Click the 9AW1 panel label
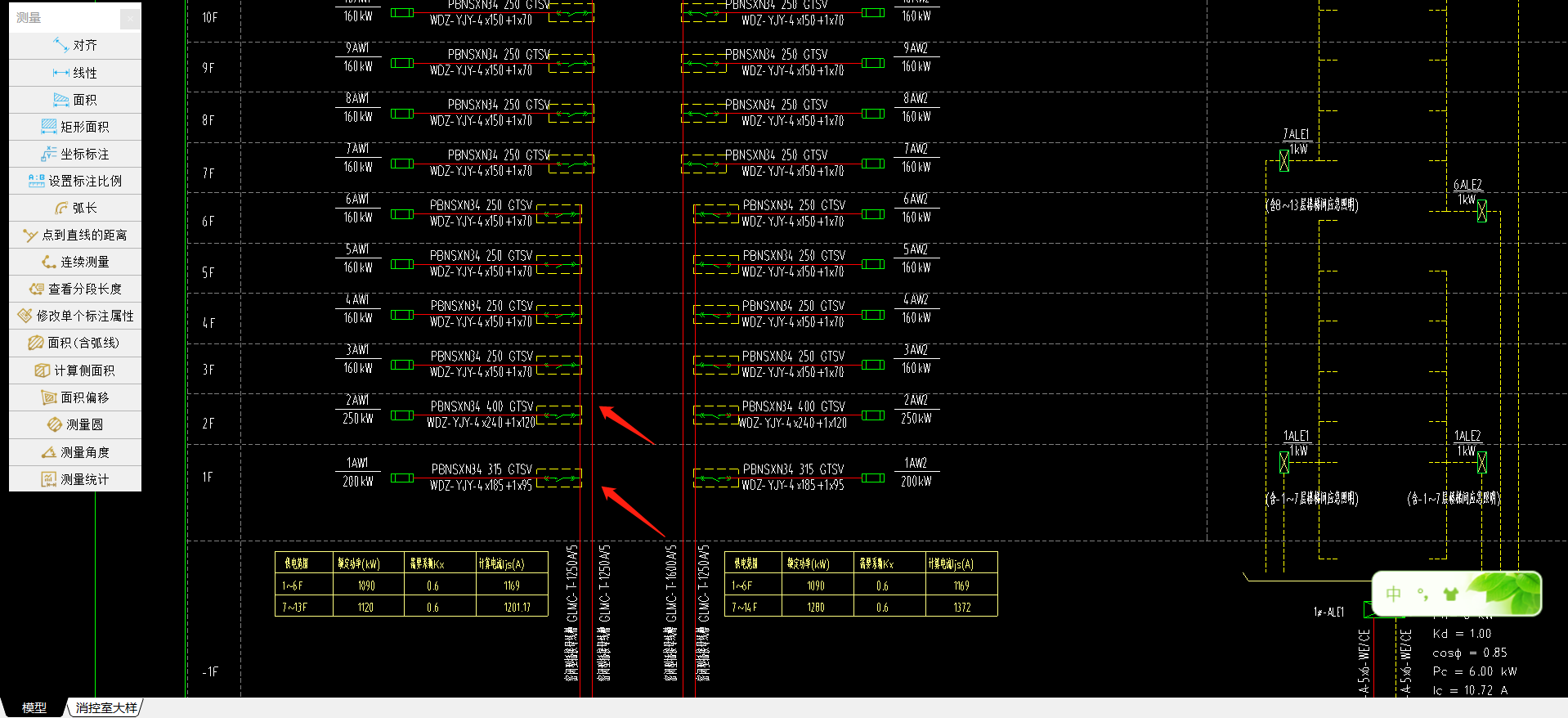1568x718 pixels. tap(357, 48)
